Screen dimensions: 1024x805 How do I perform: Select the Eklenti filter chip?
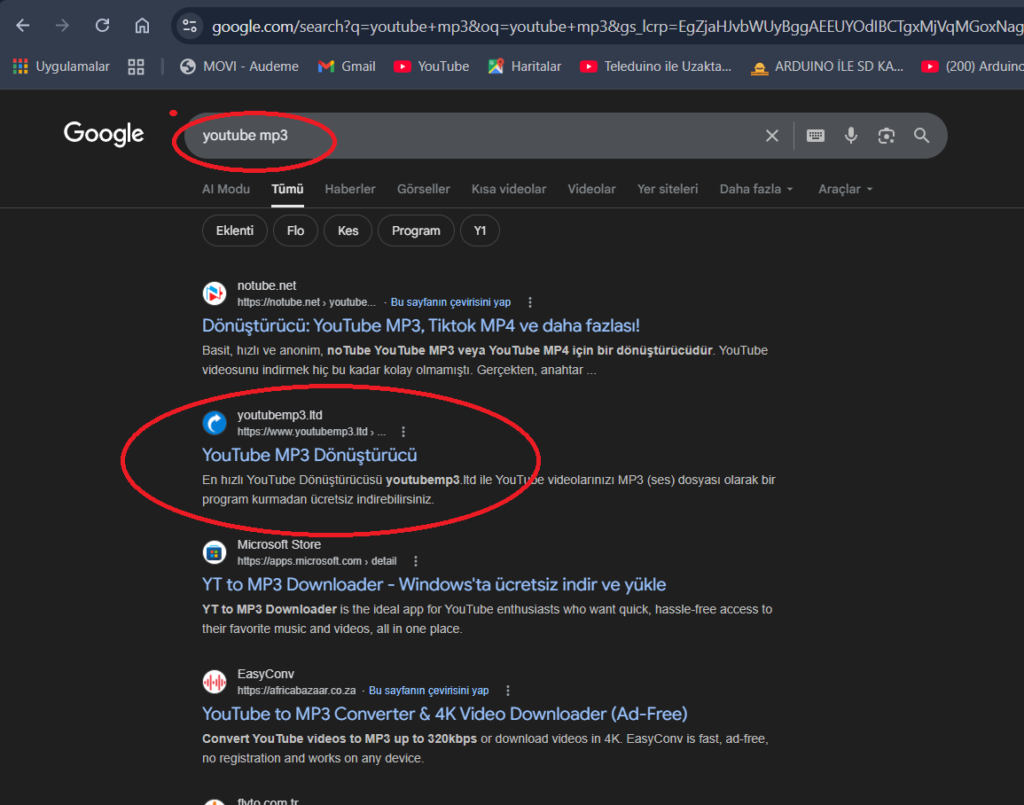235,231
